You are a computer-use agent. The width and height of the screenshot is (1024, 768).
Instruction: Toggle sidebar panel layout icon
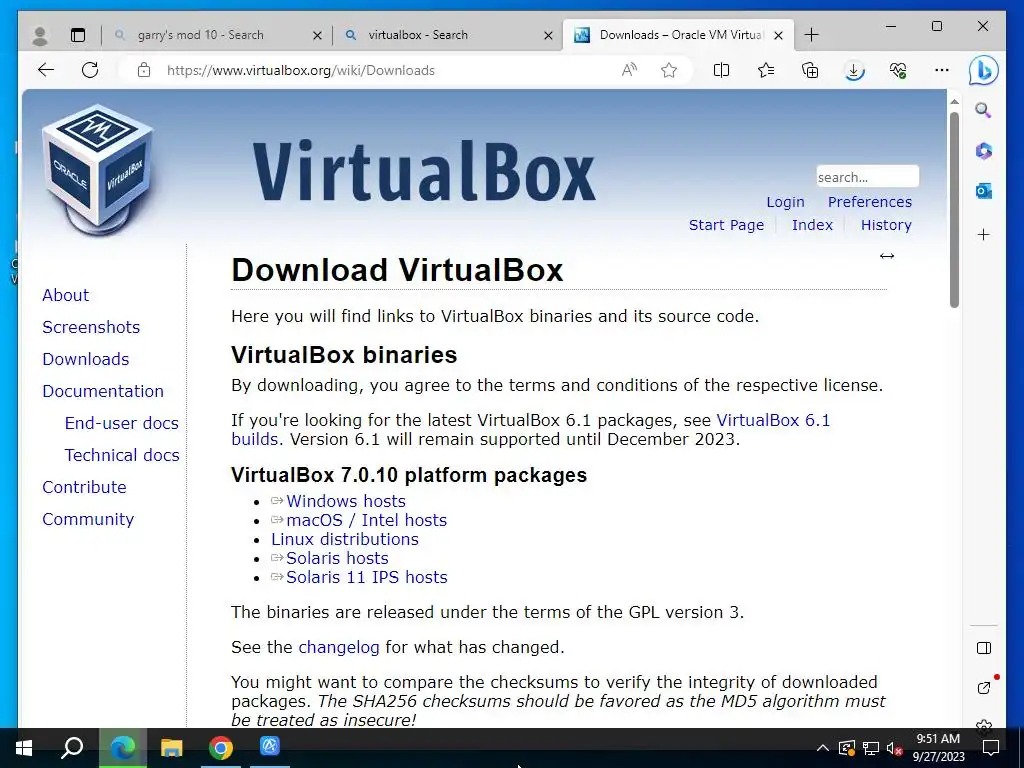coord(984,648)
